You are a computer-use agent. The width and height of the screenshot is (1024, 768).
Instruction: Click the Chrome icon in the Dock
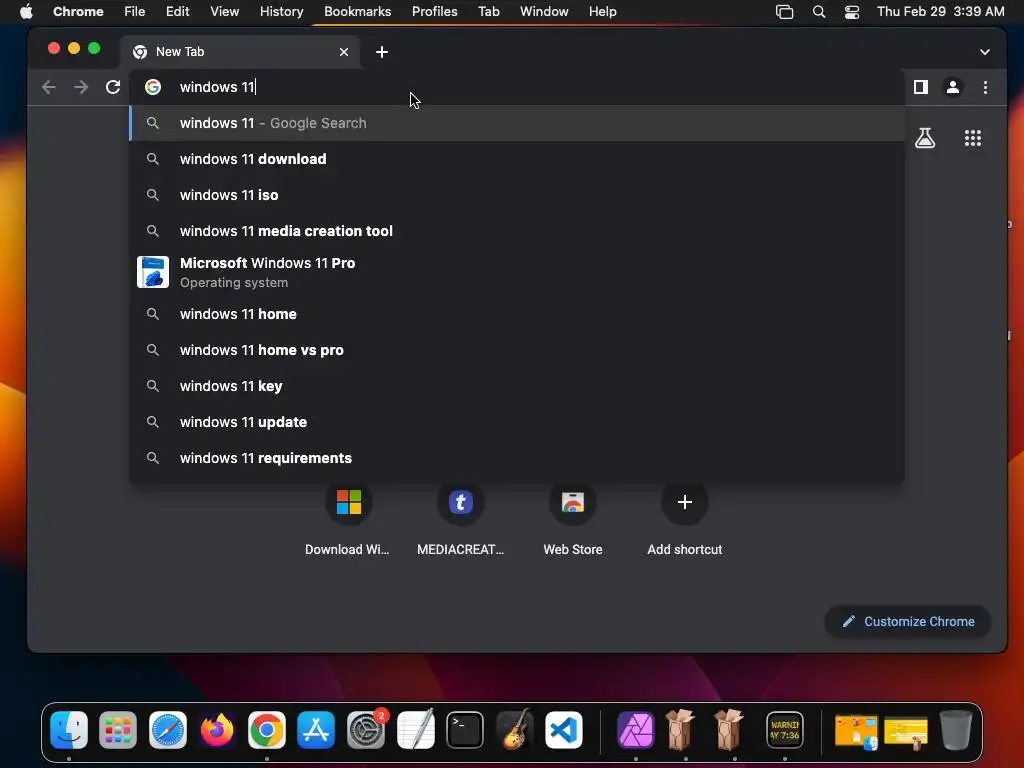click(x=266, y=729)
